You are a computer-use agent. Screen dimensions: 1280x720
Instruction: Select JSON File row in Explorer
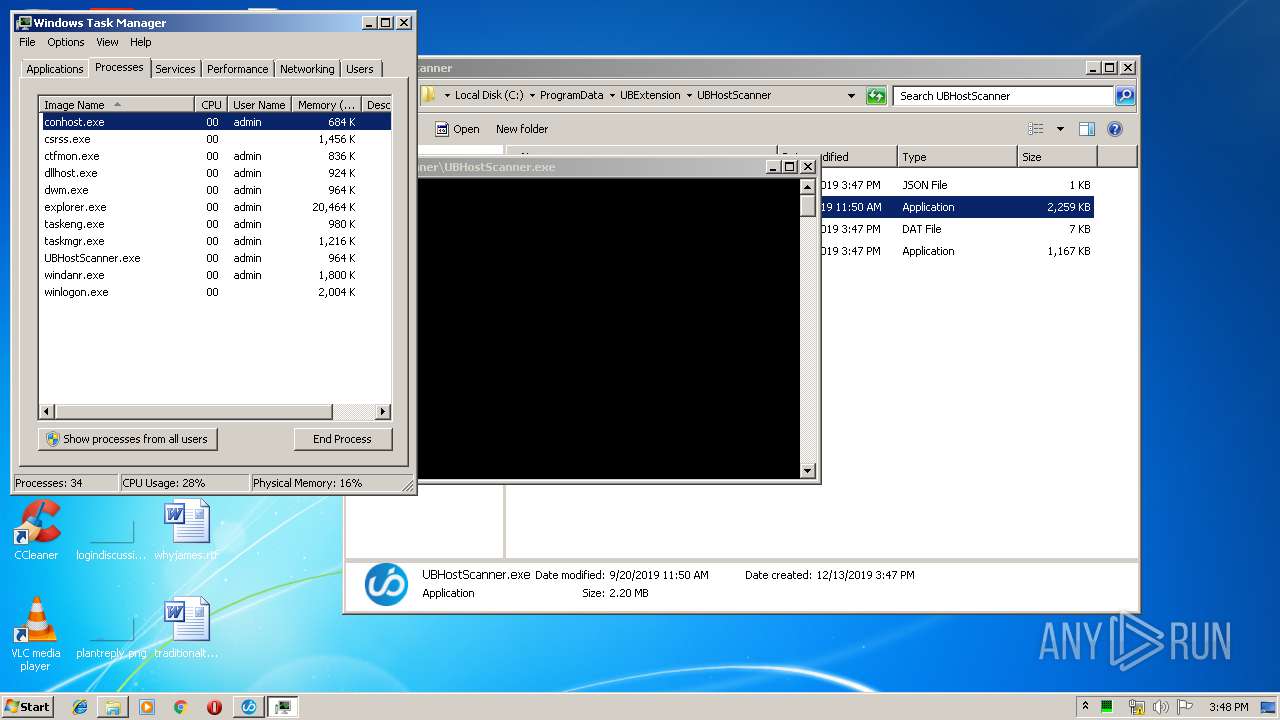click(x=957, y=185)
